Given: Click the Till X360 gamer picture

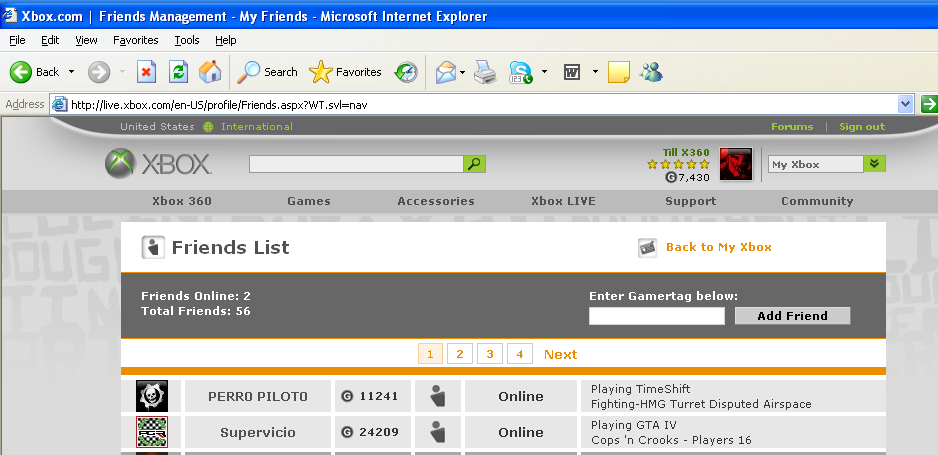Looking at the screenshot, I should (x=736, y=164).
